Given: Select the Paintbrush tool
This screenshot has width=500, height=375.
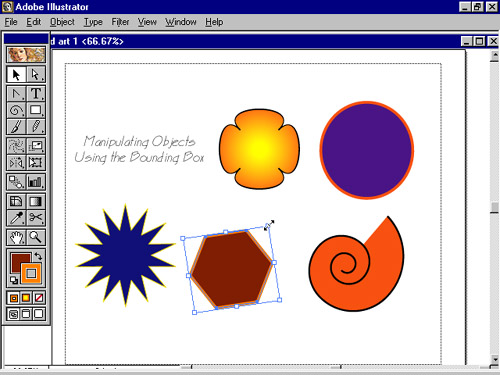Looking at the screenshot, I should point(16,126).
